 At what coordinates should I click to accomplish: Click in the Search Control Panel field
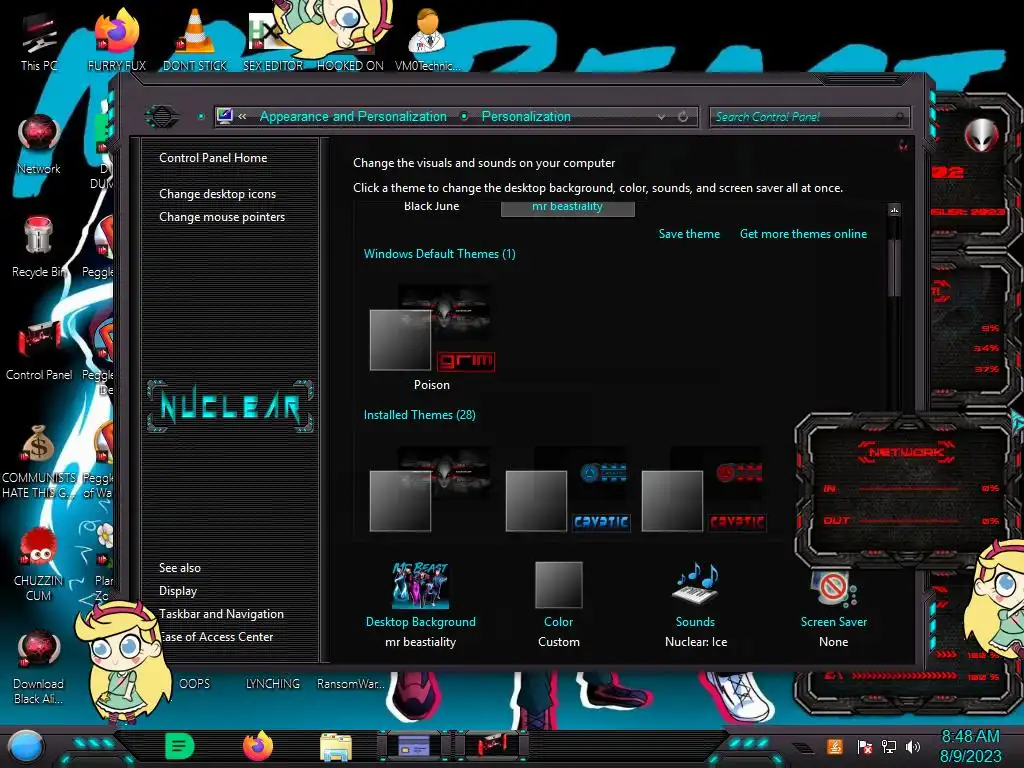808,117
